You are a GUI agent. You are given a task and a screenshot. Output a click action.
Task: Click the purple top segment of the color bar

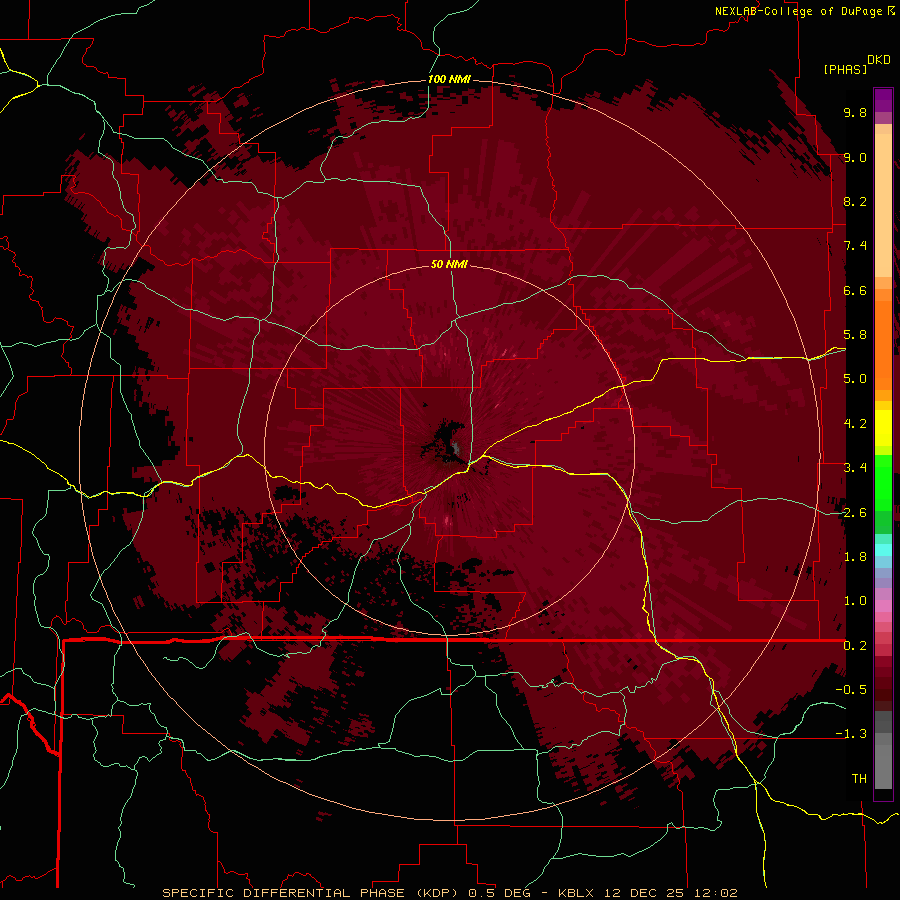[x=883, y=100]
